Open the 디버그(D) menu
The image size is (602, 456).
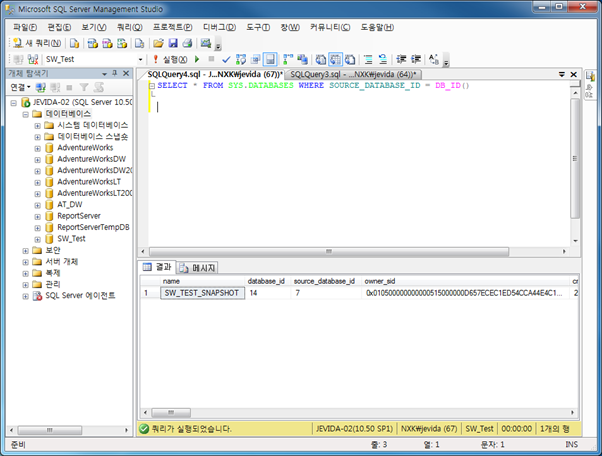pos(219,27)
